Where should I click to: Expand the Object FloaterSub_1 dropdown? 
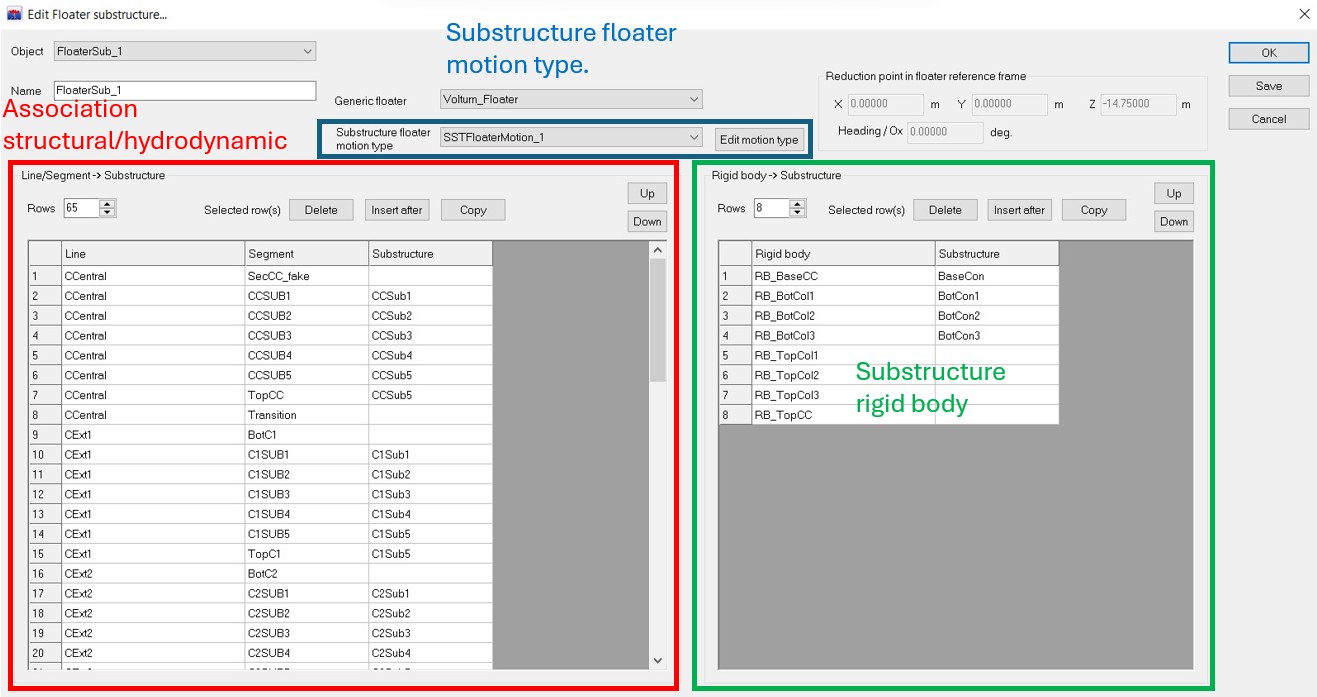(306, 51)
